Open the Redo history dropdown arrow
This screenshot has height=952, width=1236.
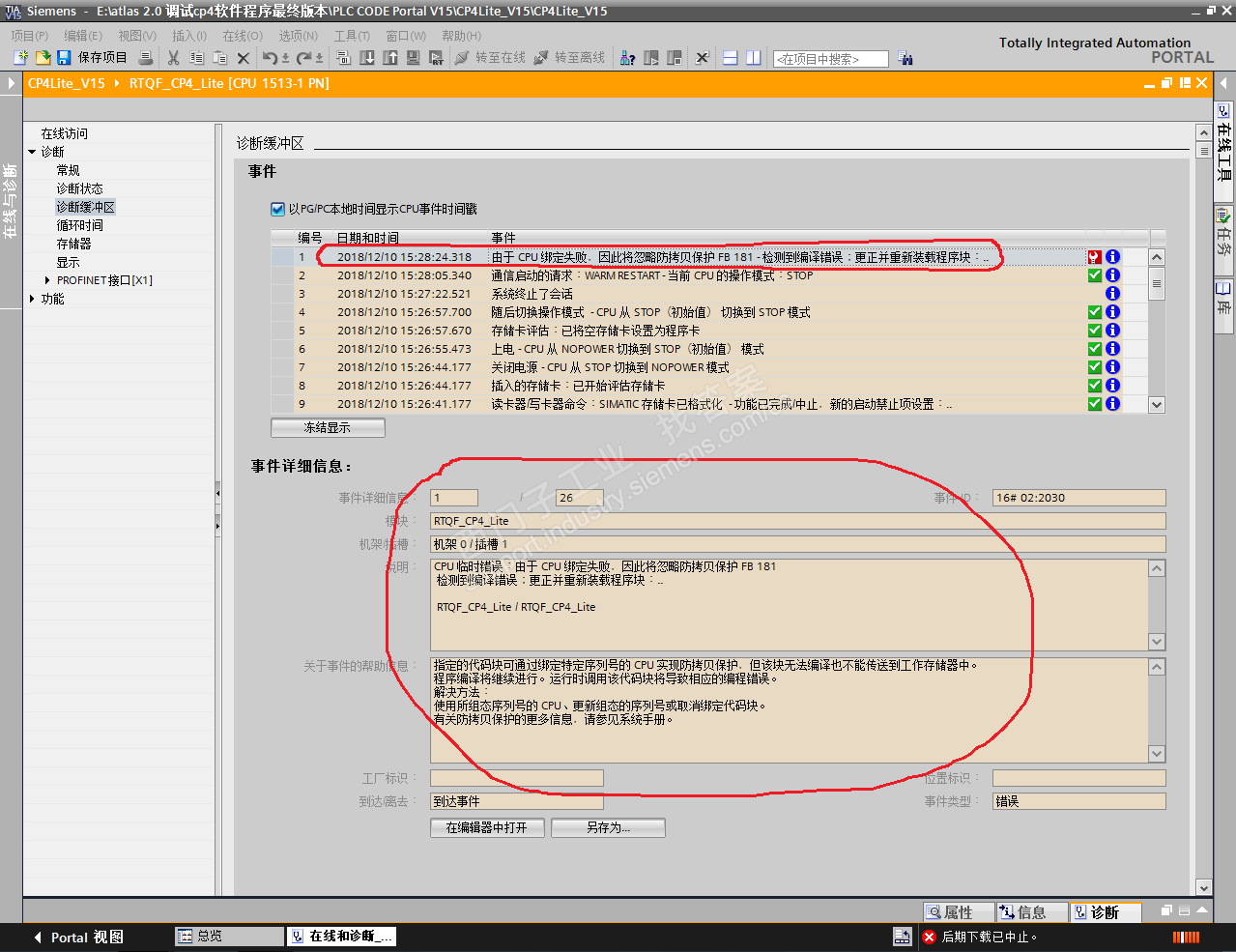(320, 58)
